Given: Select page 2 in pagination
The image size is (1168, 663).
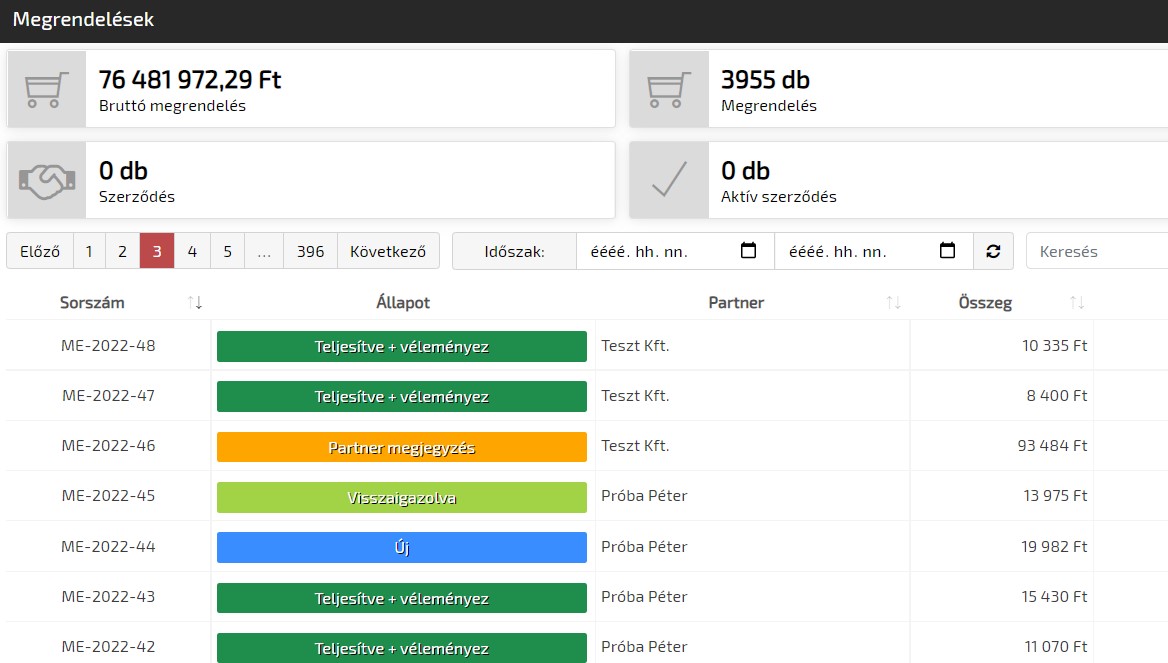Looking at the screenshot, I should click(x=122, y=251).
